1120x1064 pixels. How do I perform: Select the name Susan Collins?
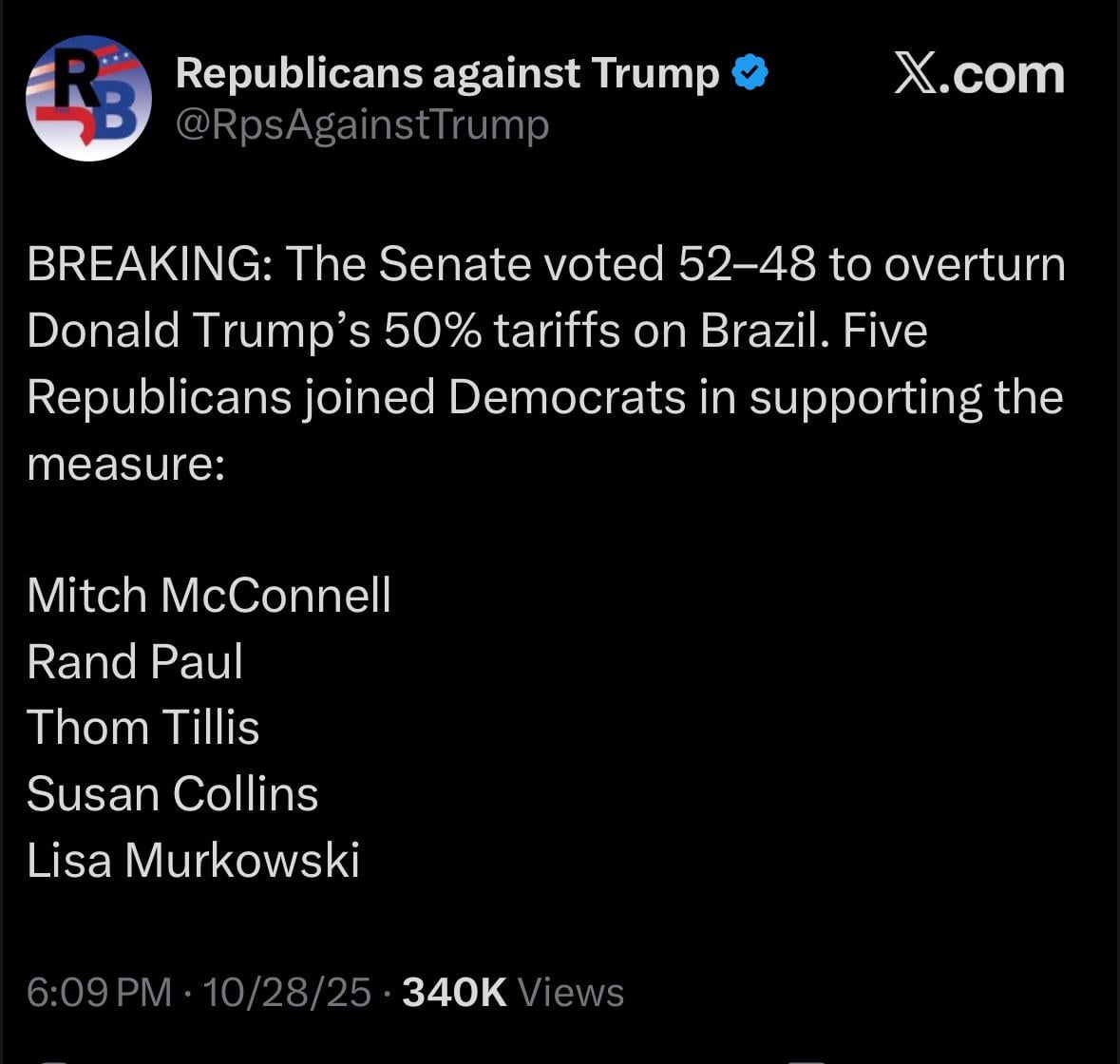click(x=172, y=794)
